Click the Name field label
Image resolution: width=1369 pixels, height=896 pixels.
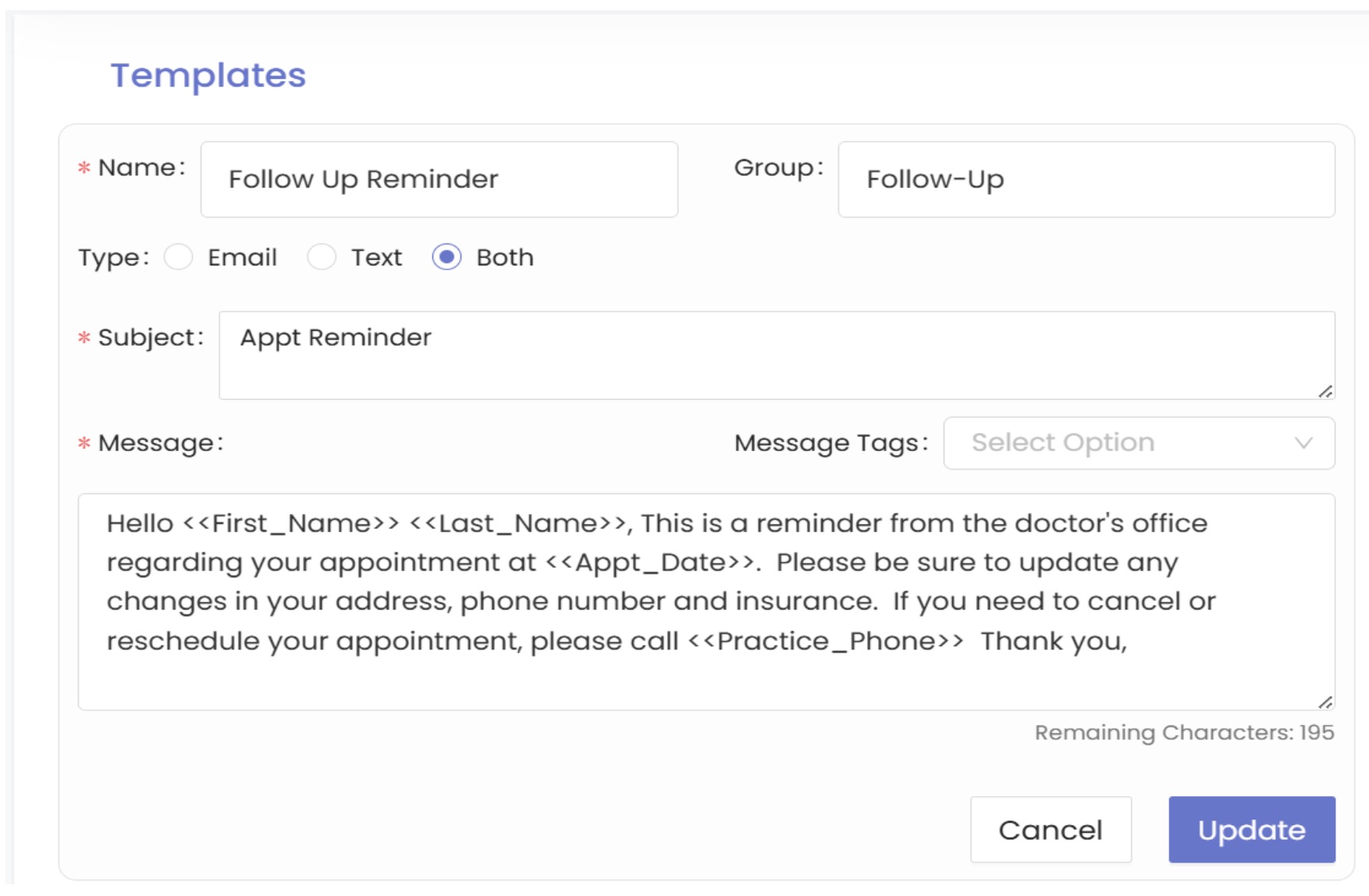click(141, 168)
